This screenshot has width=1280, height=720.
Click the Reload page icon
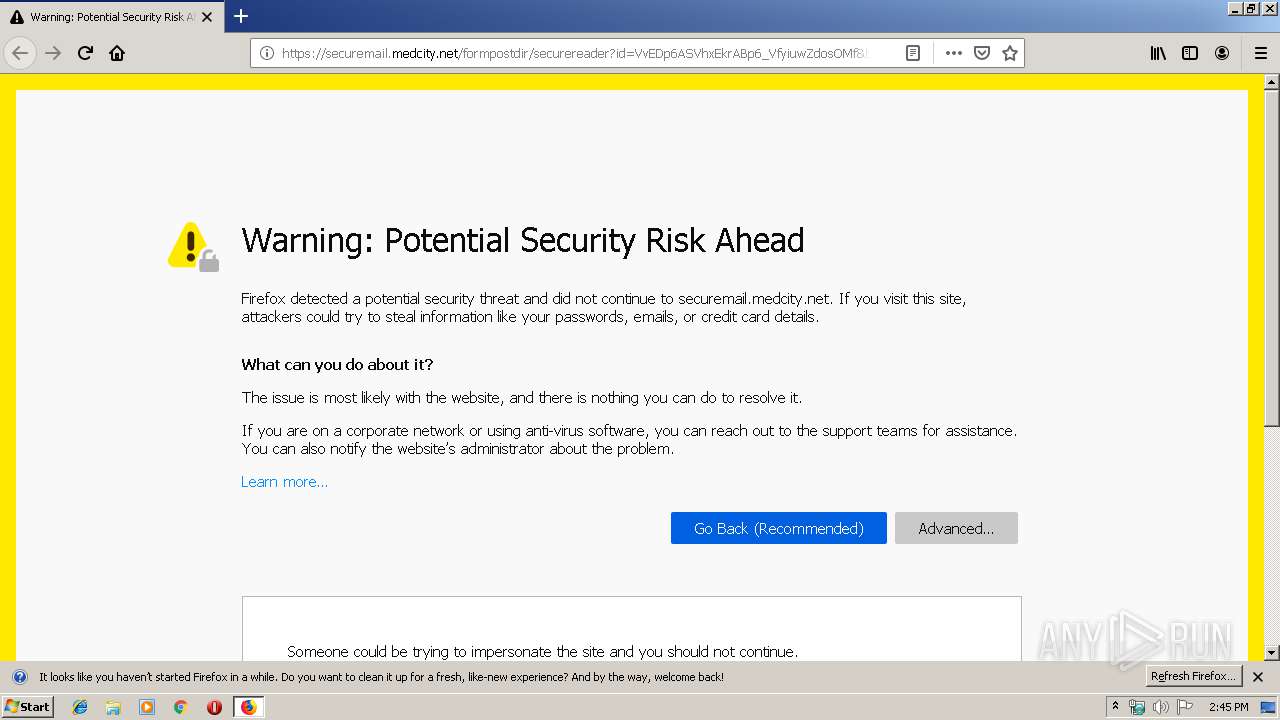tap(85, 53)
